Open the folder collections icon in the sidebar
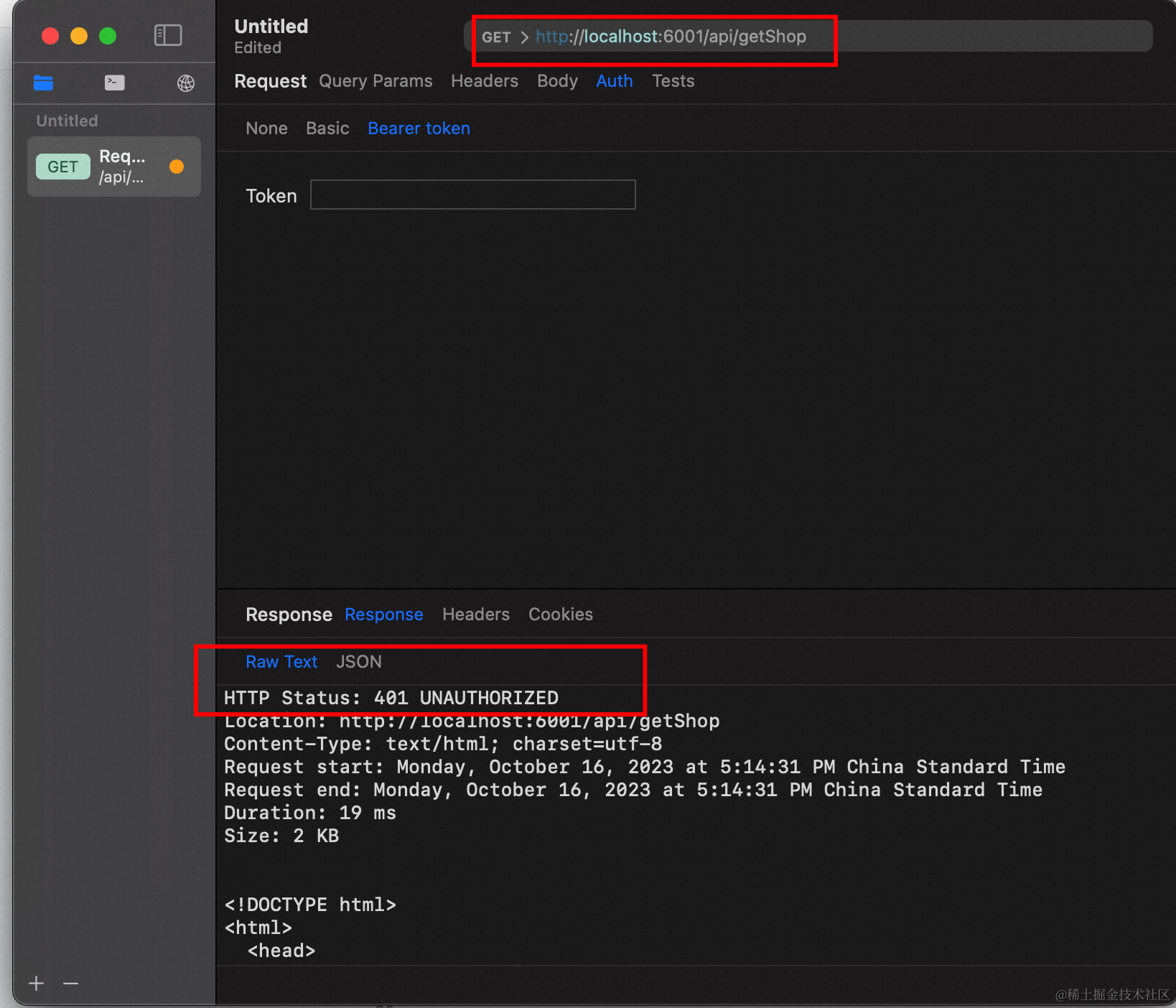The width and height of the screenshot is (1176, 1008). click(43, 83)
